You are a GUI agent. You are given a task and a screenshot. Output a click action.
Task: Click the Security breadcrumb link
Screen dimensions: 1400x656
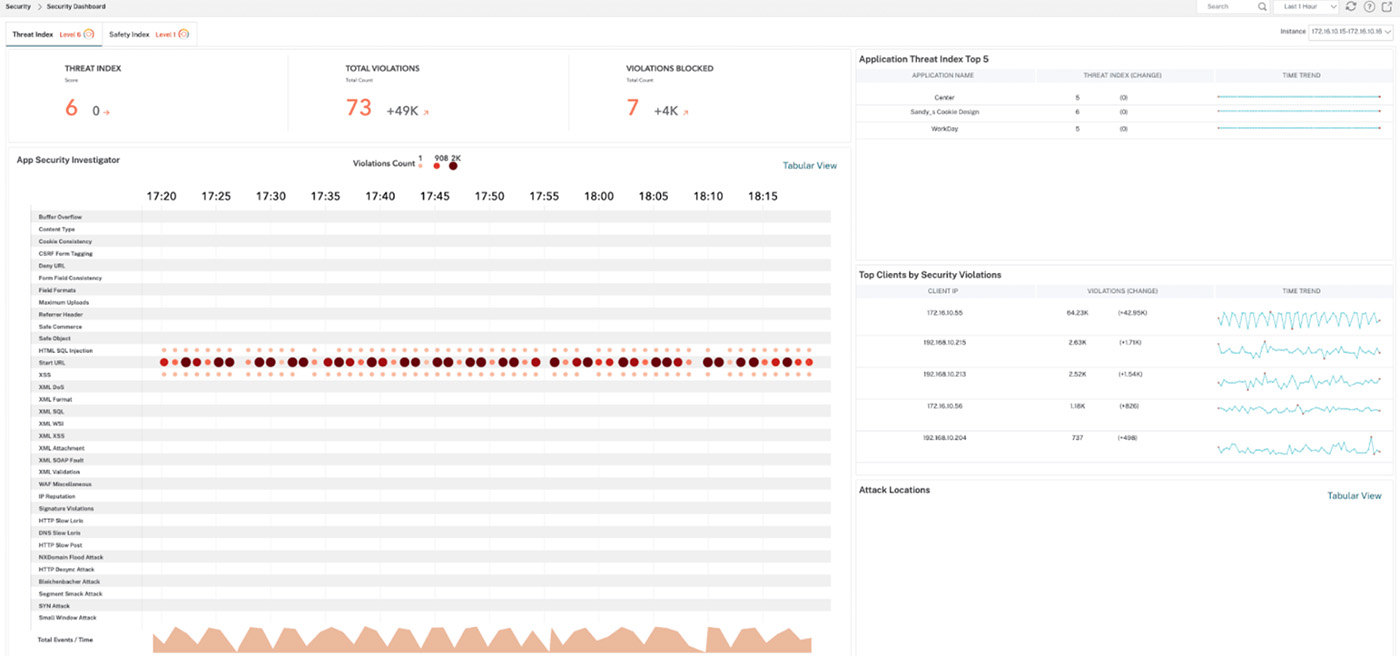[18, 6]
